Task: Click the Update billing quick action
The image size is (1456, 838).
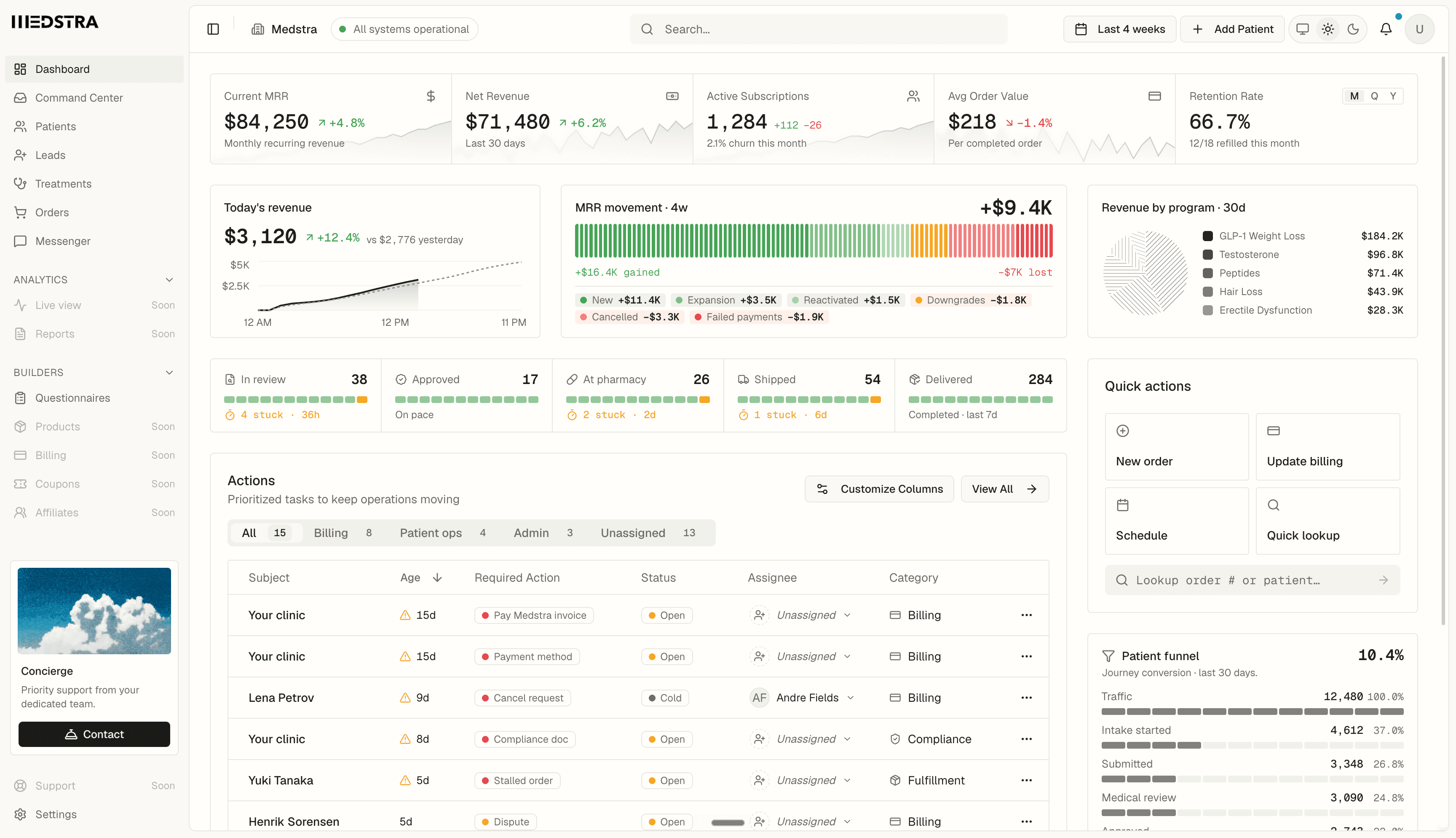Action: 1327,447
